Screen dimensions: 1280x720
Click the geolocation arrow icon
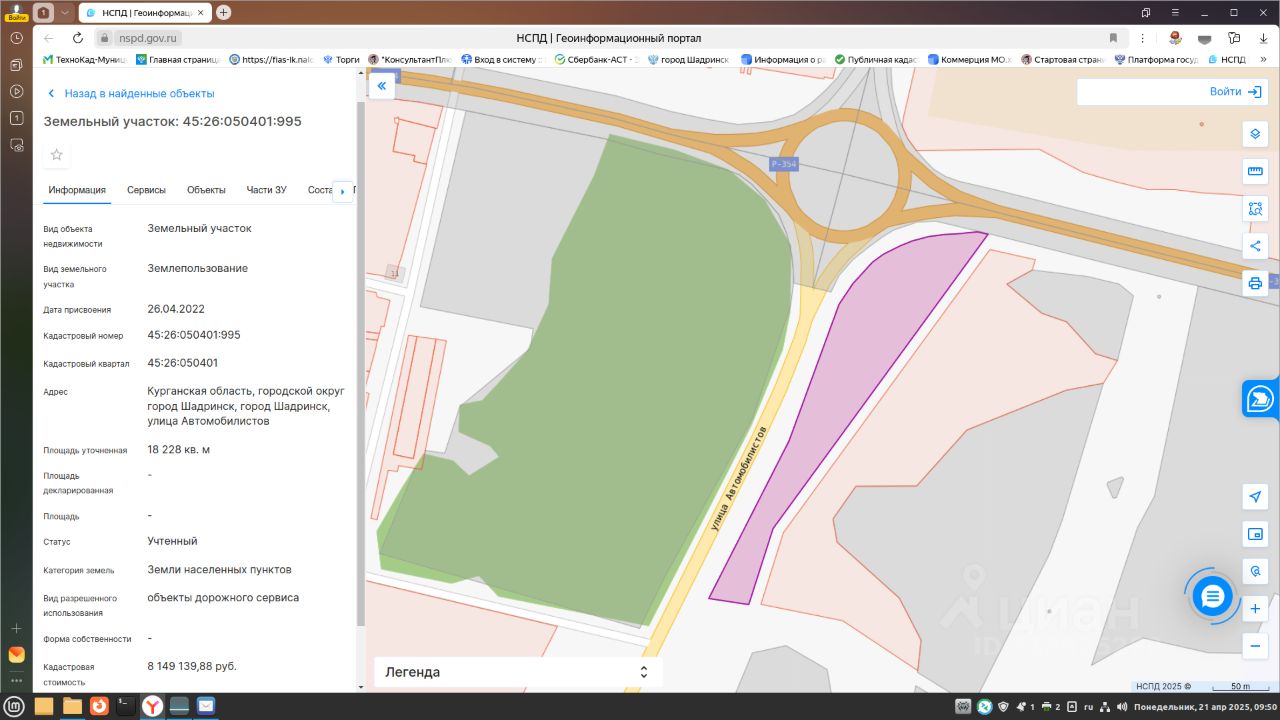tap(1255, 497)
